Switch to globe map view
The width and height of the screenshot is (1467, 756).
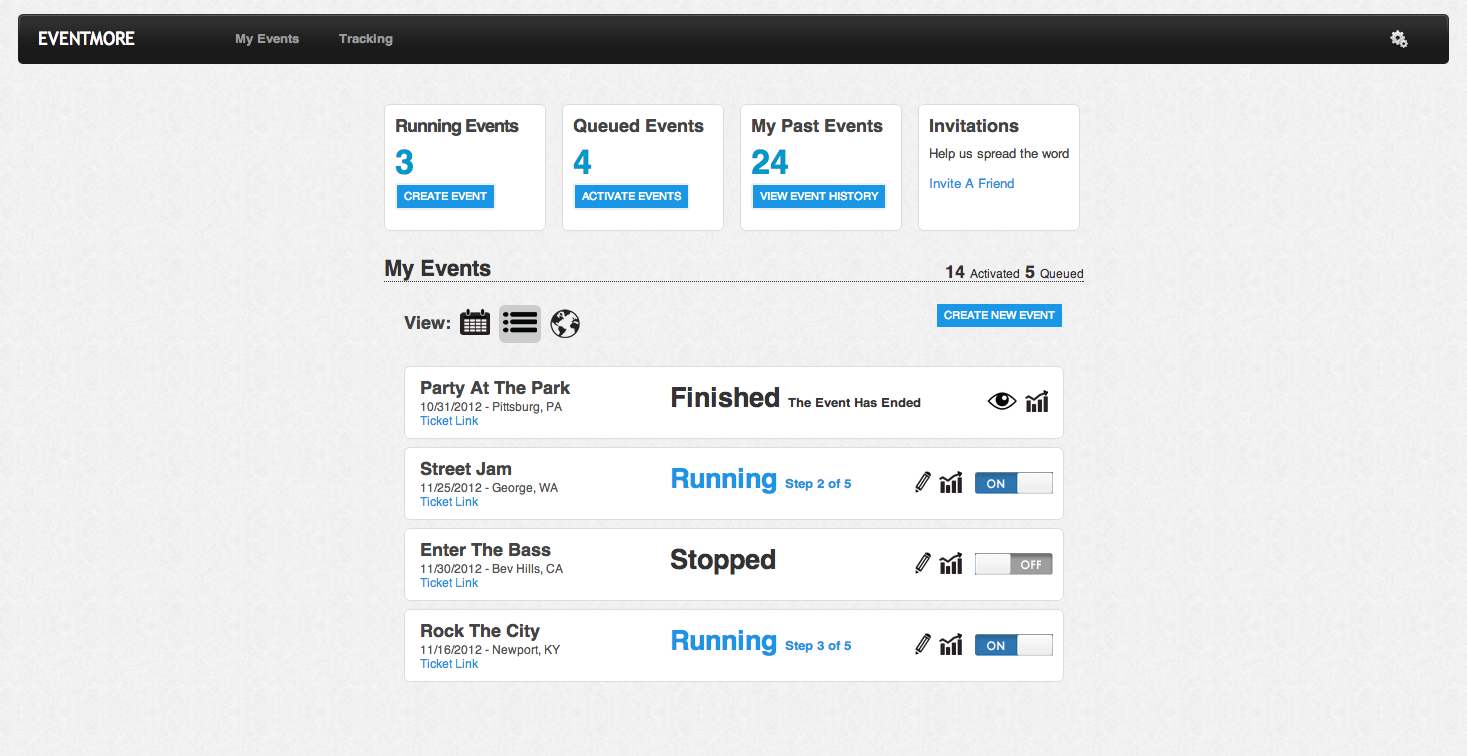[565, 323]
